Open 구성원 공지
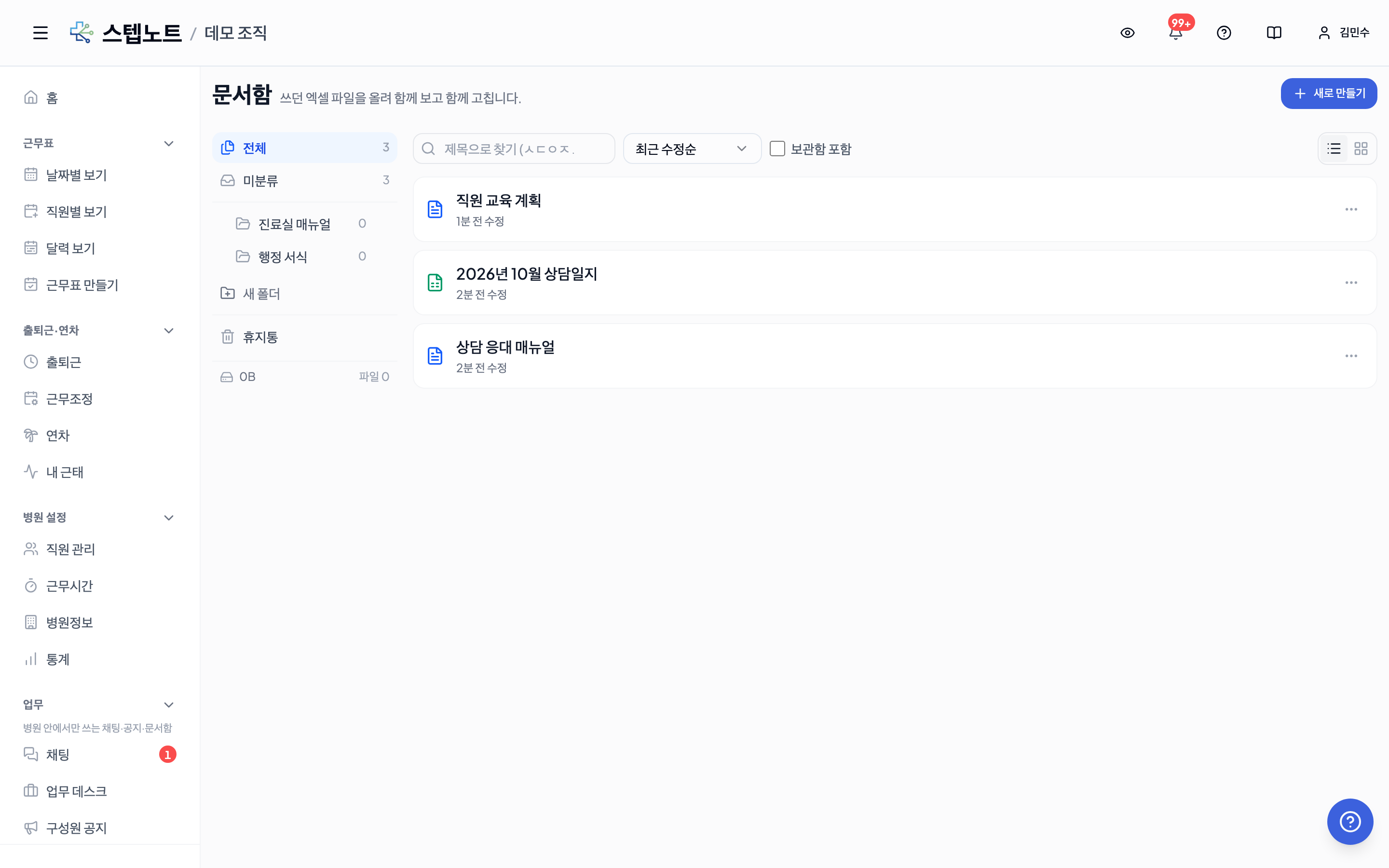The image size is (1389, 868). pyautogui.click(x=100, y=828)
